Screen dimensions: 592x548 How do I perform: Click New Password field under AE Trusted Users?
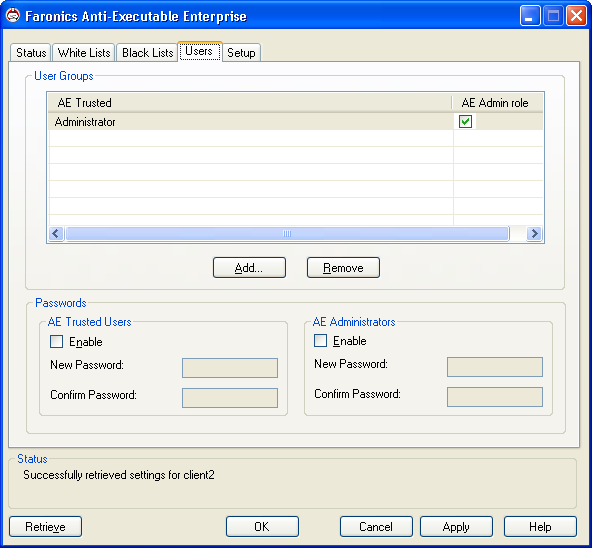point(230,367)
